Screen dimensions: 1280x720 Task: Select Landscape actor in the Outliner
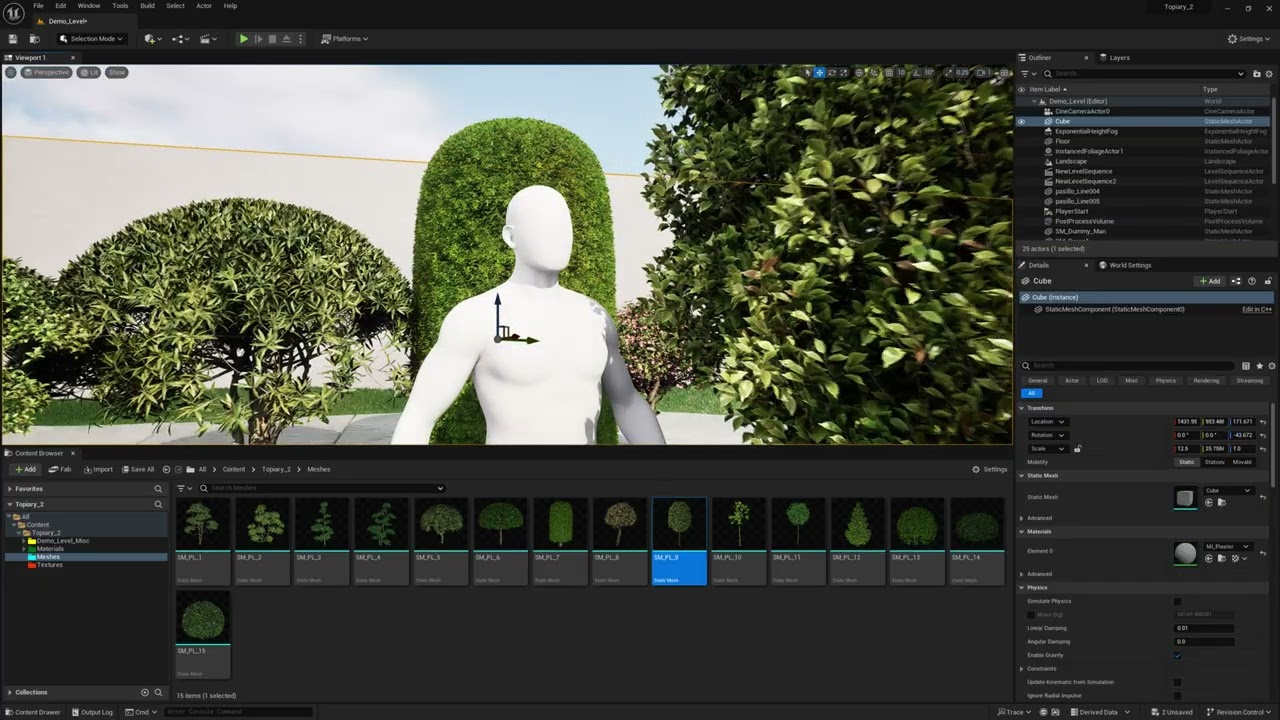tap(1070, 161)
